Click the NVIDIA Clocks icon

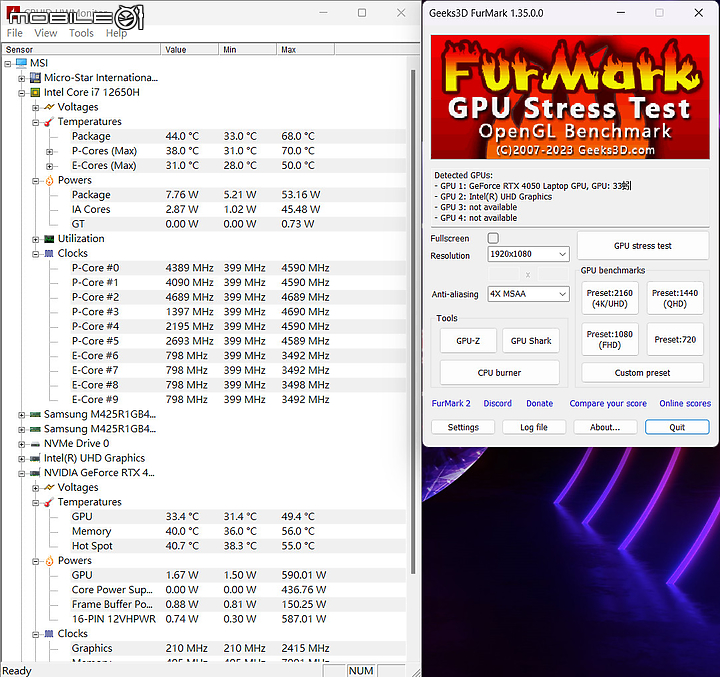click(49, 634)
